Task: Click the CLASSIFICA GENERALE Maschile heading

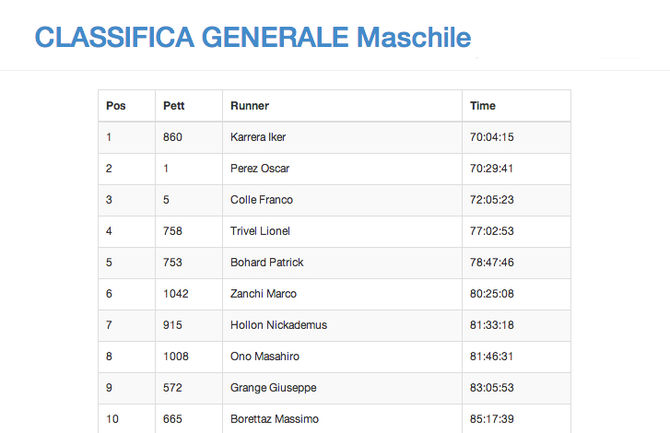Action: (252, 37)
